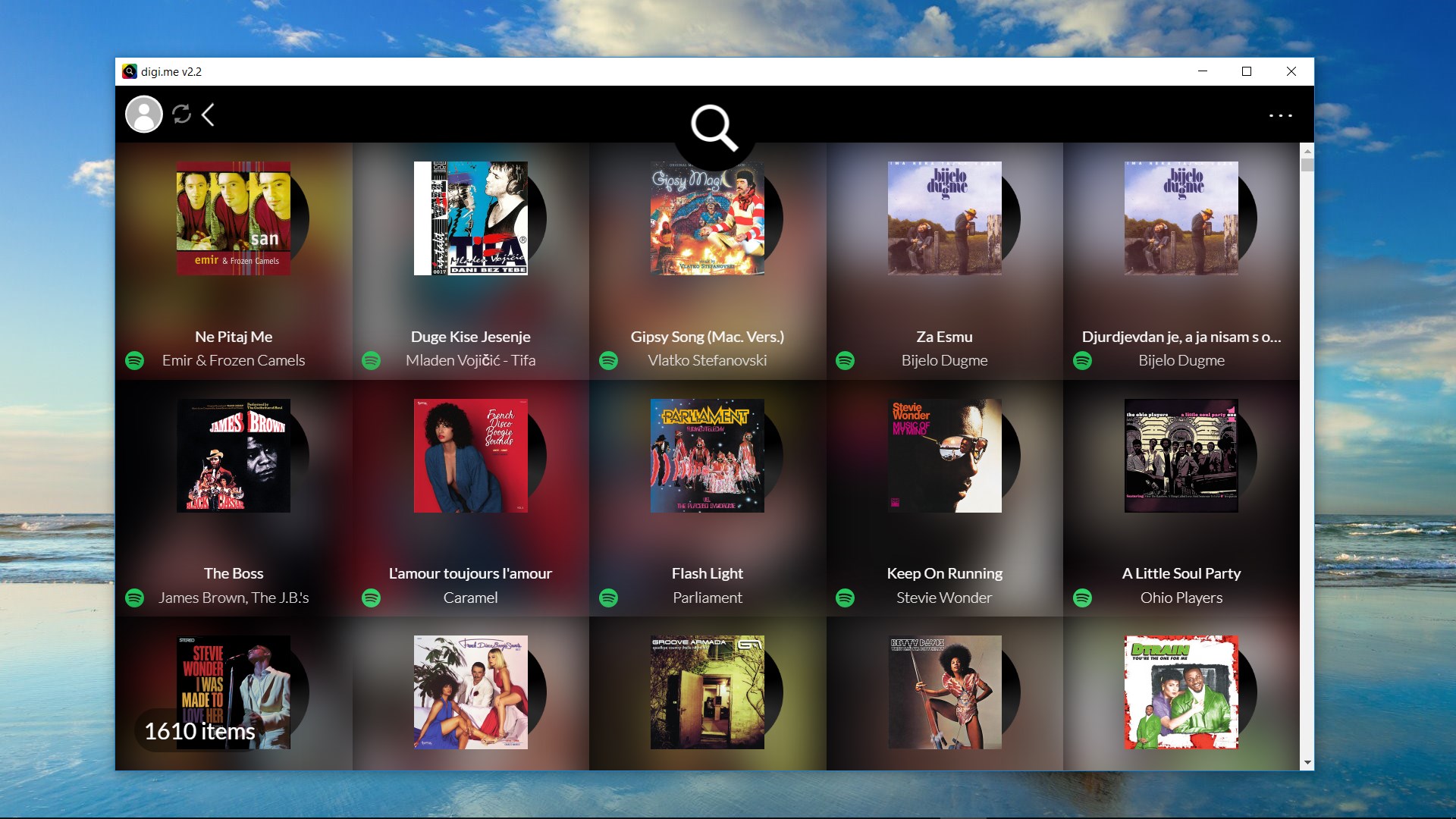Click Spotify icon beside Emir & Frozen Camels
Viewport: 1456px width, 819px height.
pyautogui.click(x=135, y=360)
